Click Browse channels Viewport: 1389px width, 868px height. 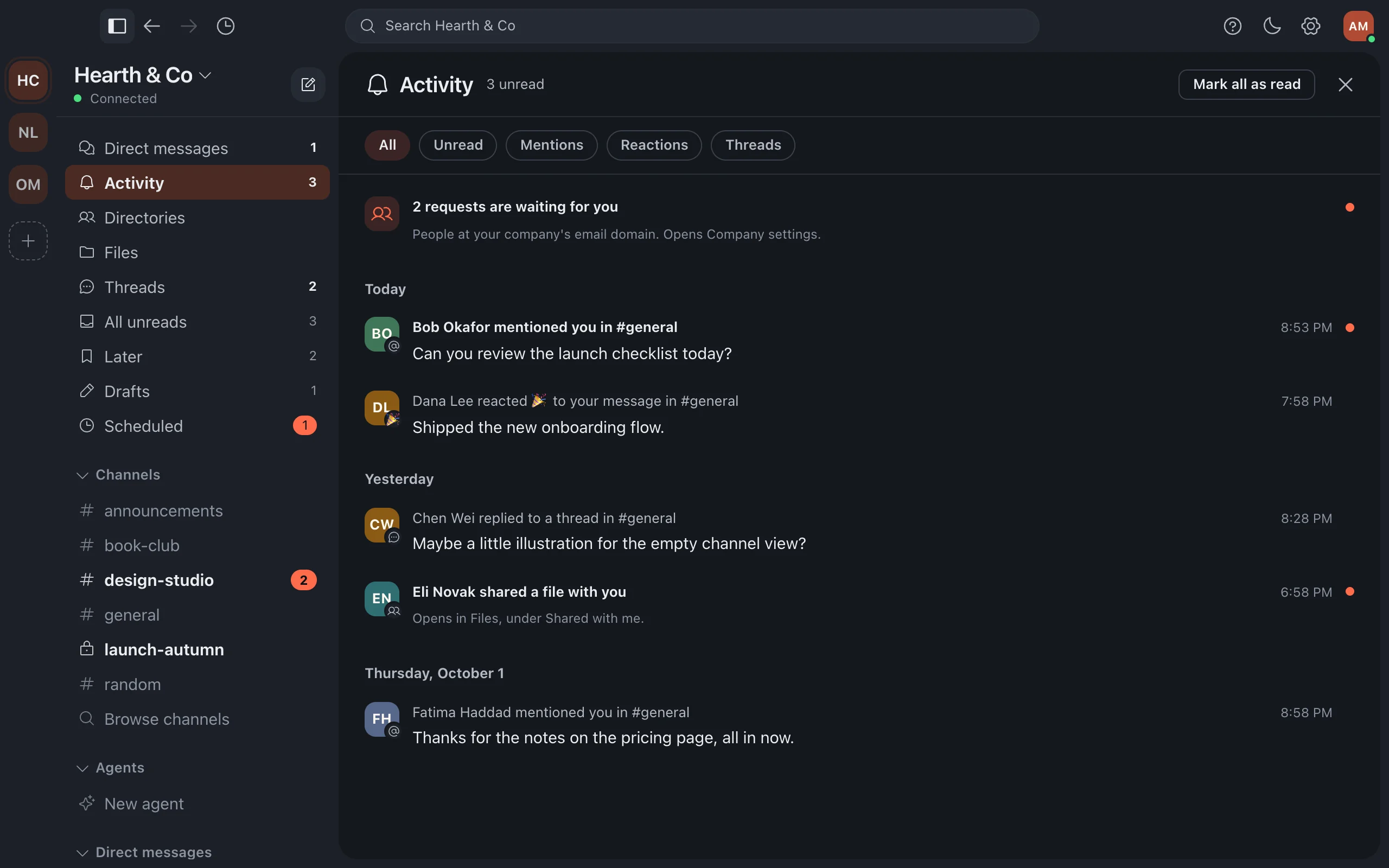tap(197, 719)
